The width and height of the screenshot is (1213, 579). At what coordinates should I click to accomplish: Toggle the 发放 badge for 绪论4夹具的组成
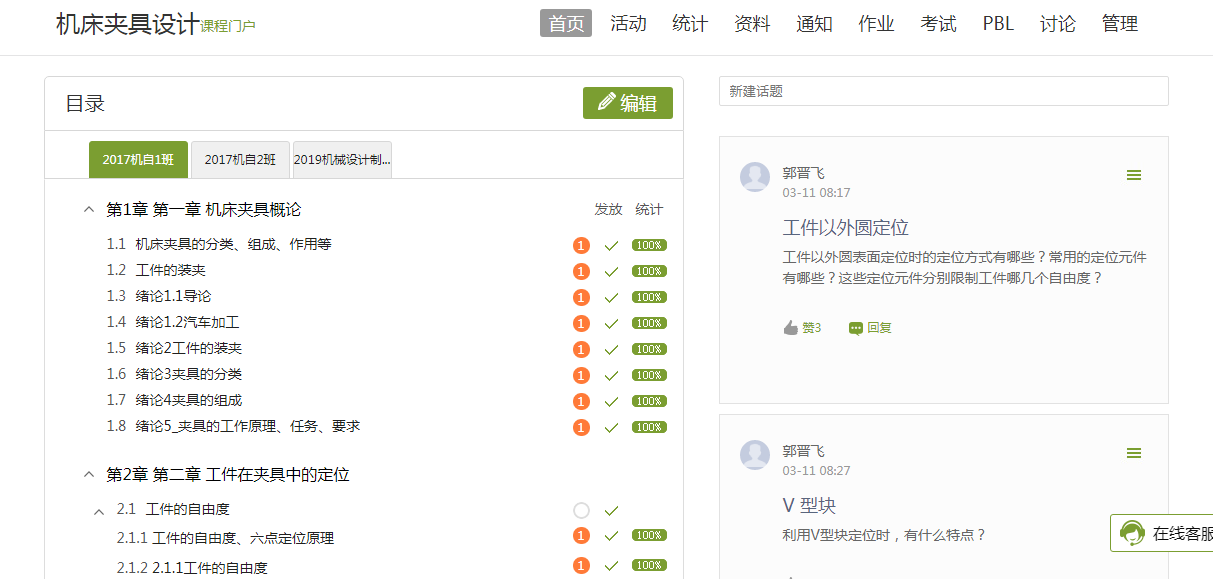[581, 400]
